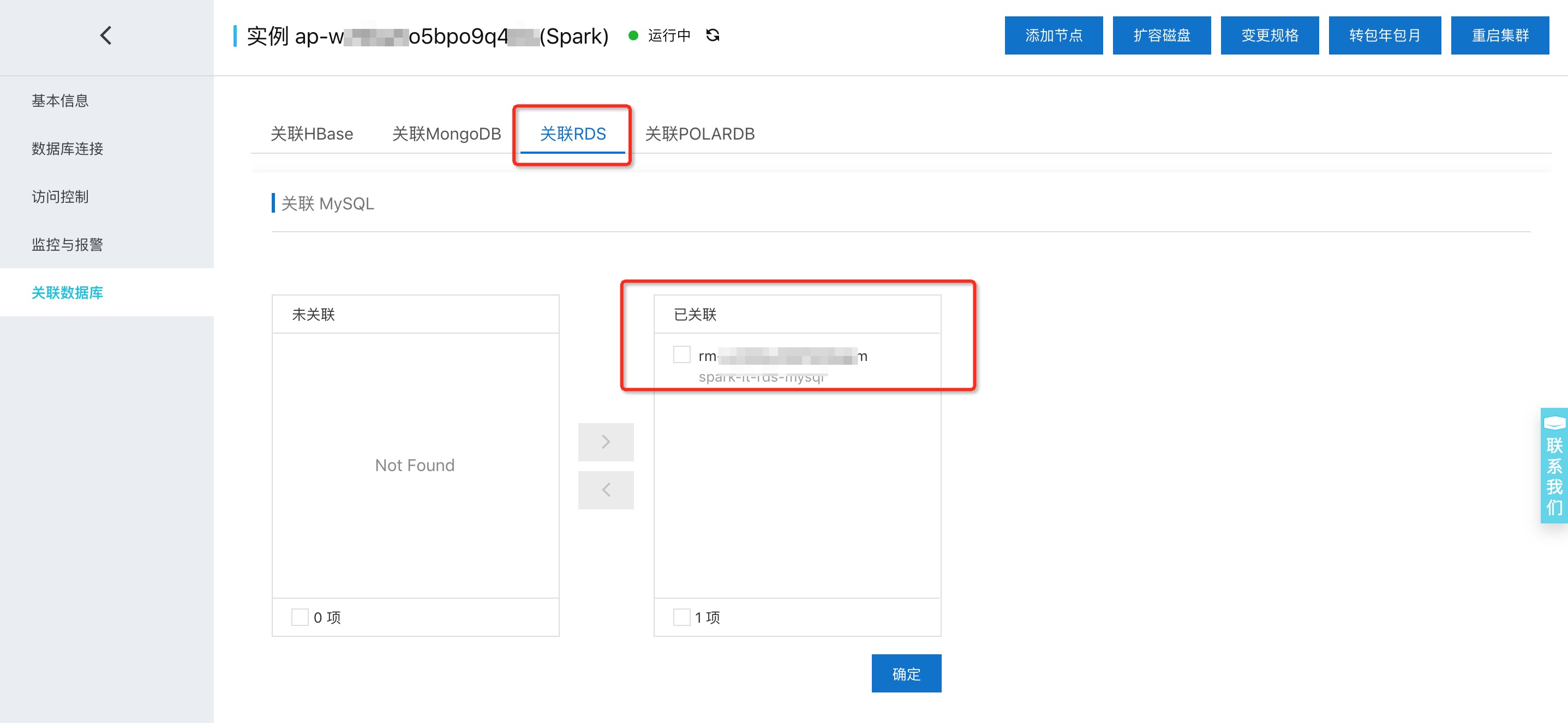Open the contact us side widget
The height and width of the screenshot is (723, 1568).
tap(1553, 465)
